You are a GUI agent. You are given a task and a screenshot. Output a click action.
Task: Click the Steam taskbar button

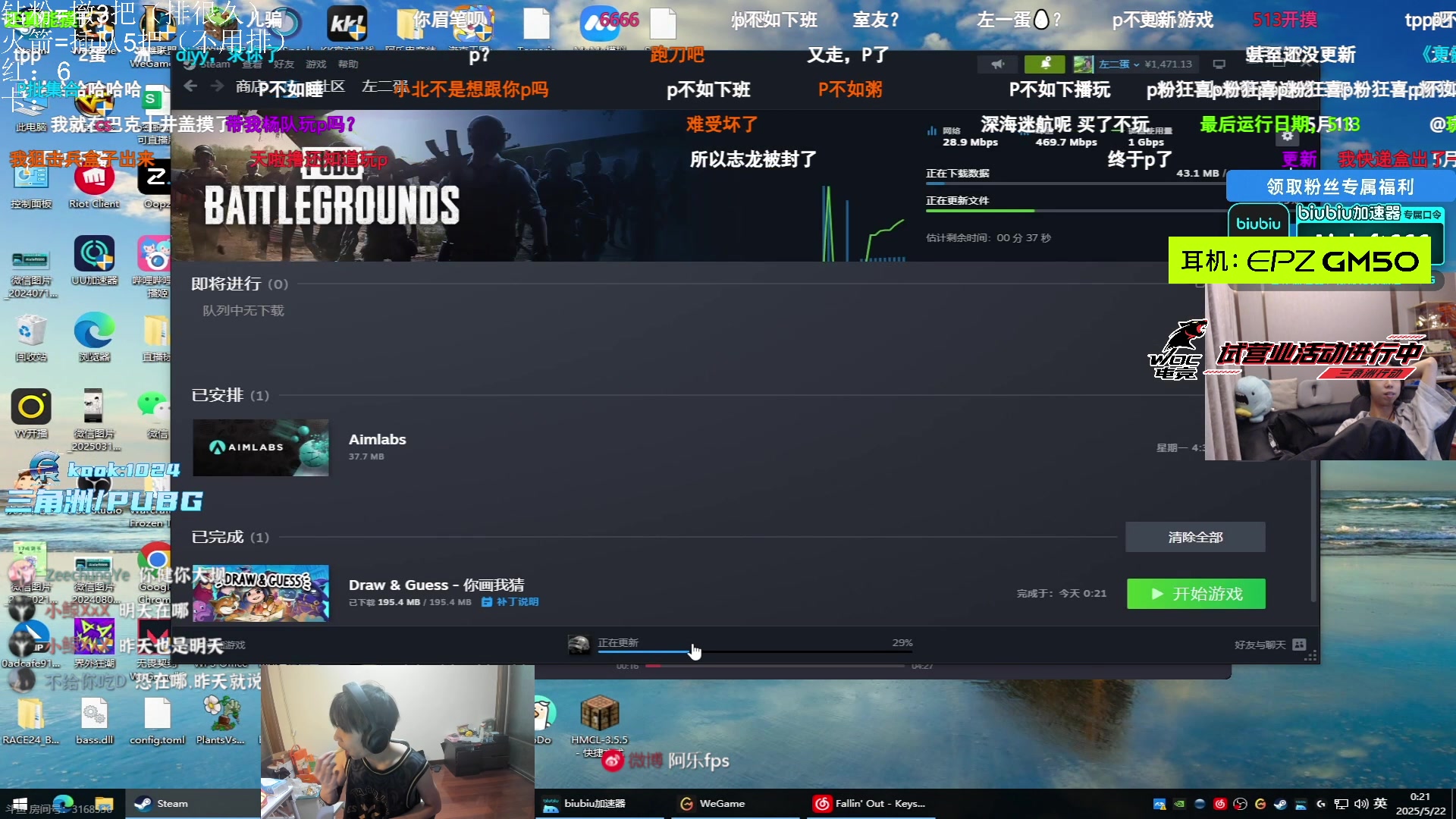click(x=191, y=804)
